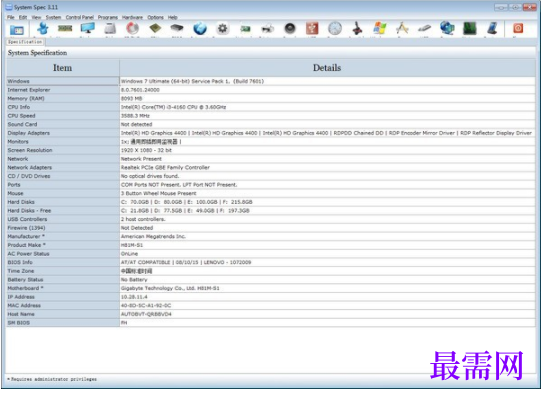Select the Specification tab

tap(25, 42)
